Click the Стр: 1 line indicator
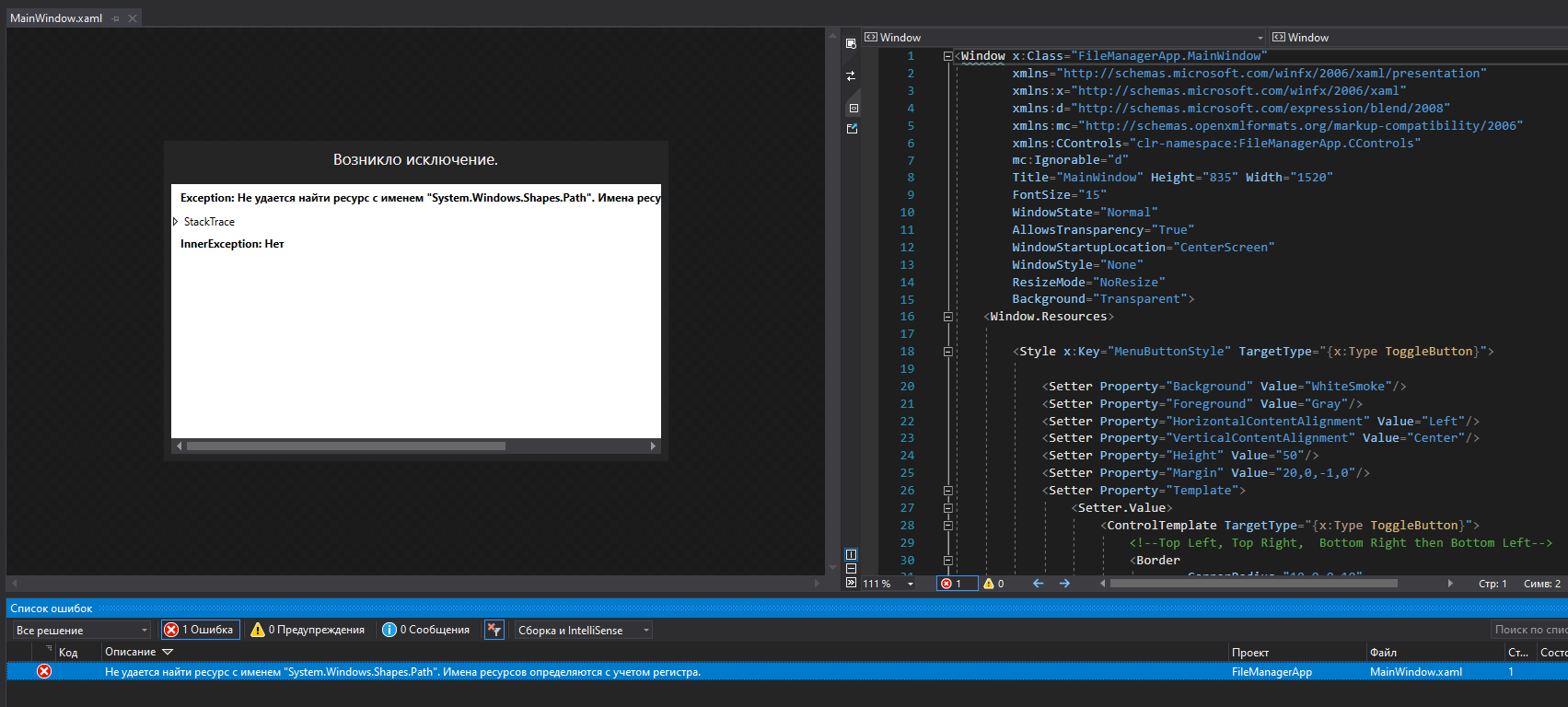 1493,584
